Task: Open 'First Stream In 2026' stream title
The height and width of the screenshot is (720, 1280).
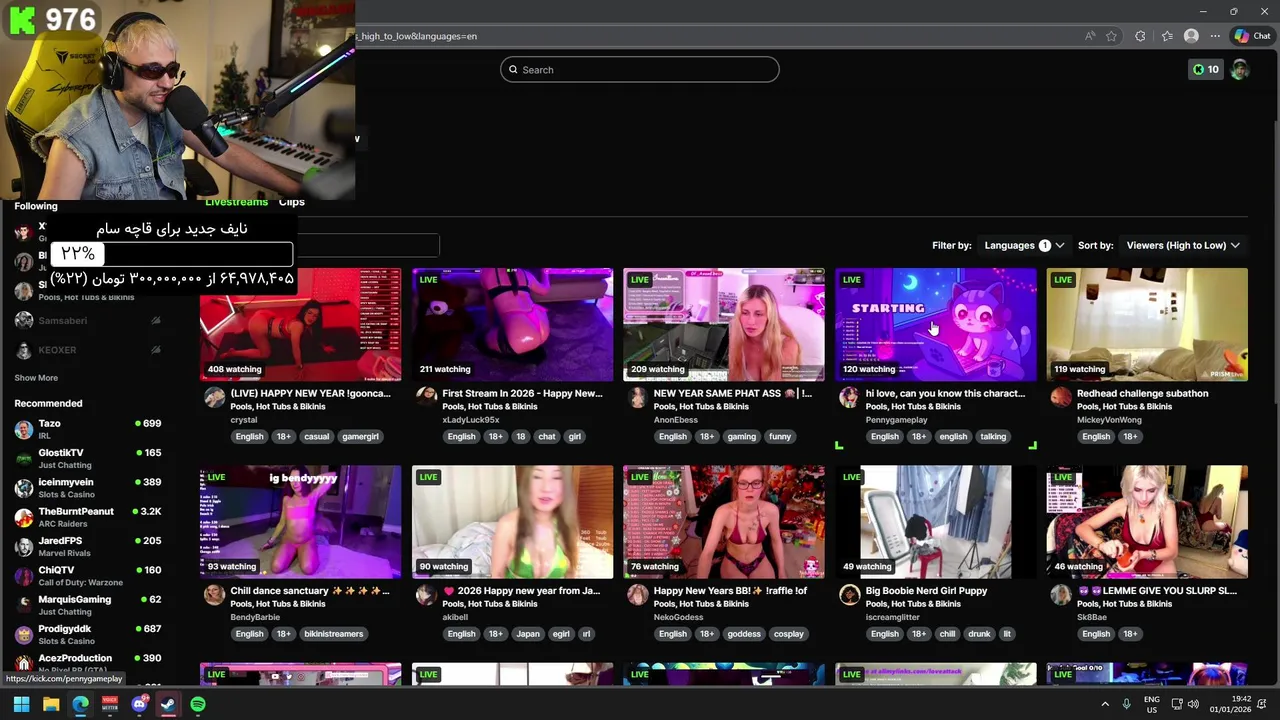Action: tap(522, 393)
